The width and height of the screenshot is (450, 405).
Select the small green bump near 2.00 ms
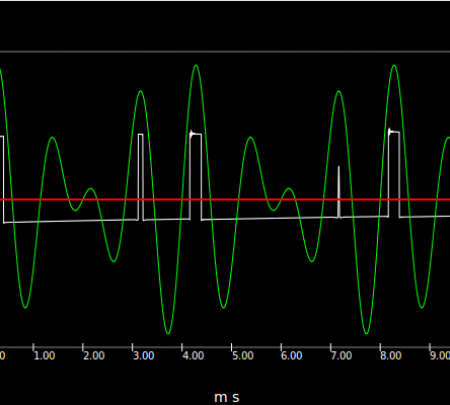tap(91, 189)
